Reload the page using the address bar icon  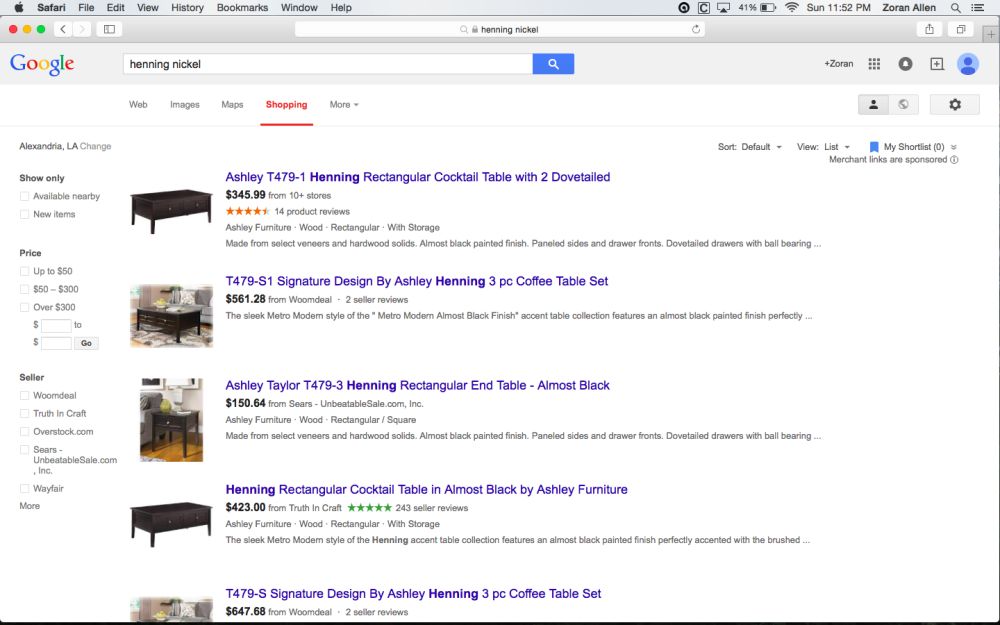coord(696,29)
